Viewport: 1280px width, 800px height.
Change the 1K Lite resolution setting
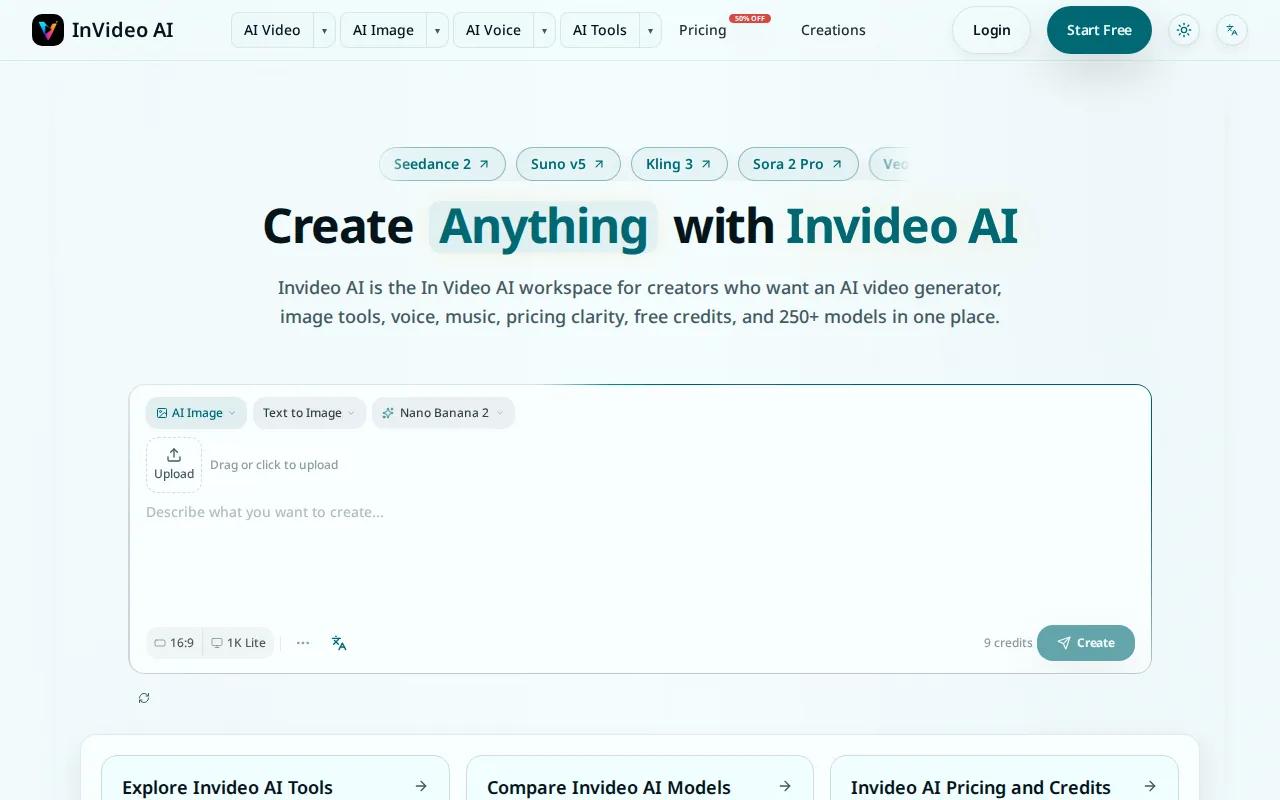[238, 643]
